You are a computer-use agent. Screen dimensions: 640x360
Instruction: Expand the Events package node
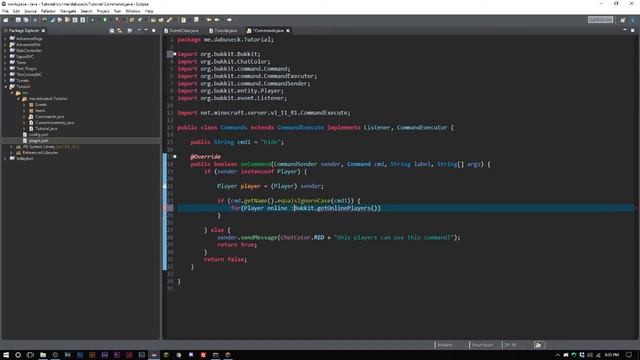click(x=24, y=105)
